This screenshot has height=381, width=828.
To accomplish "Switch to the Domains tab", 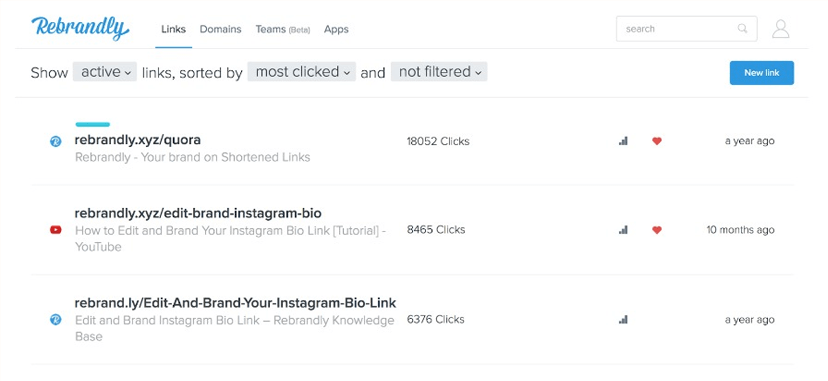I will pyautogui.click(x=220, y=29).
